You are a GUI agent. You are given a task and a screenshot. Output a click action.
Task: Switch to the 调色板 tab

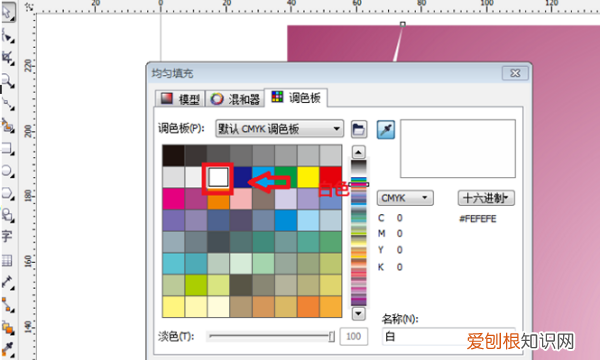tap(296, 98)
